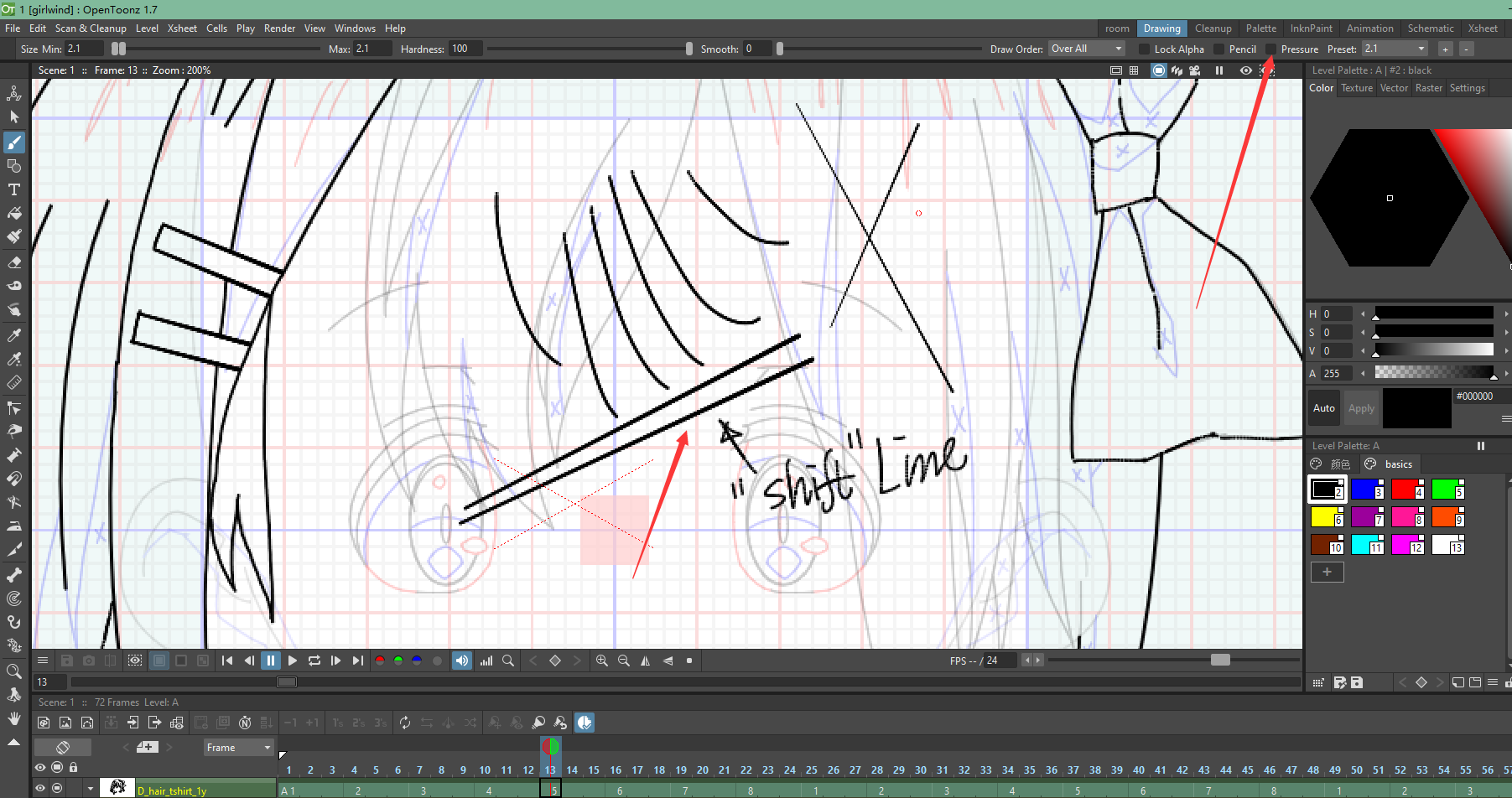The width and height of the screenshot is (1512, 798).
Task: Click the frame number input showing 13
Action: click(49, 681)
